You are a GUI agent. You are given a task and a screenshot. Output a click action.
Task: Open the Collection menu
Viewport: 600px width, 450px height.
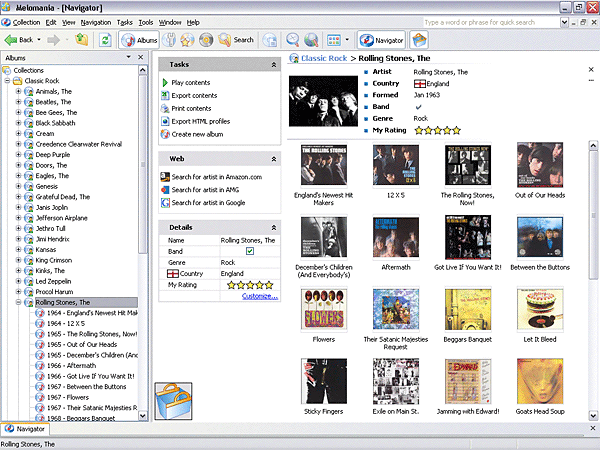26,21
